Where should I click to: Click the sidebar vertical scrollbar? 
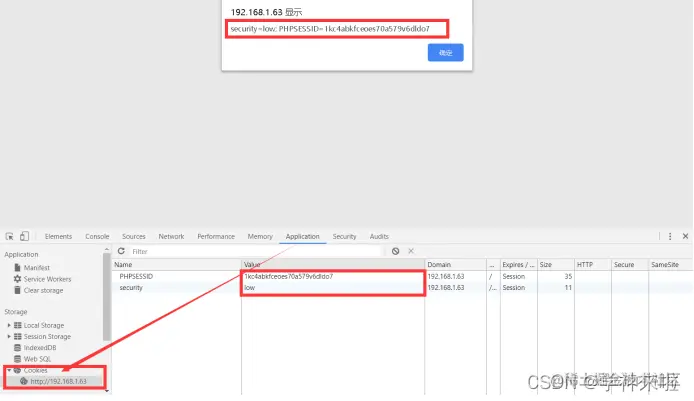[x=107, y=297]
